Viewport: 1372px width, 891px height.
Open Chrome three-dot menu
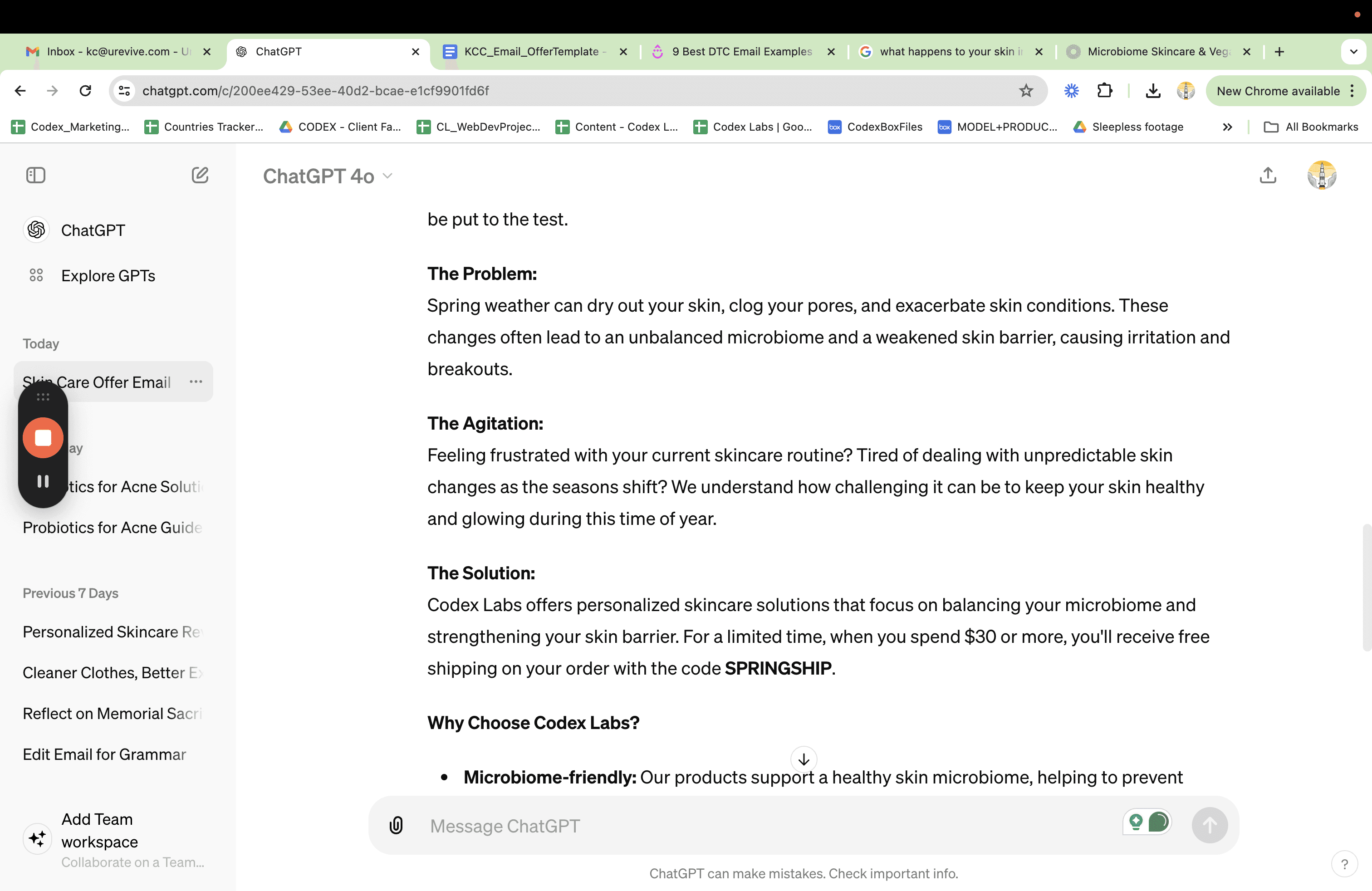coord(1352,90)
